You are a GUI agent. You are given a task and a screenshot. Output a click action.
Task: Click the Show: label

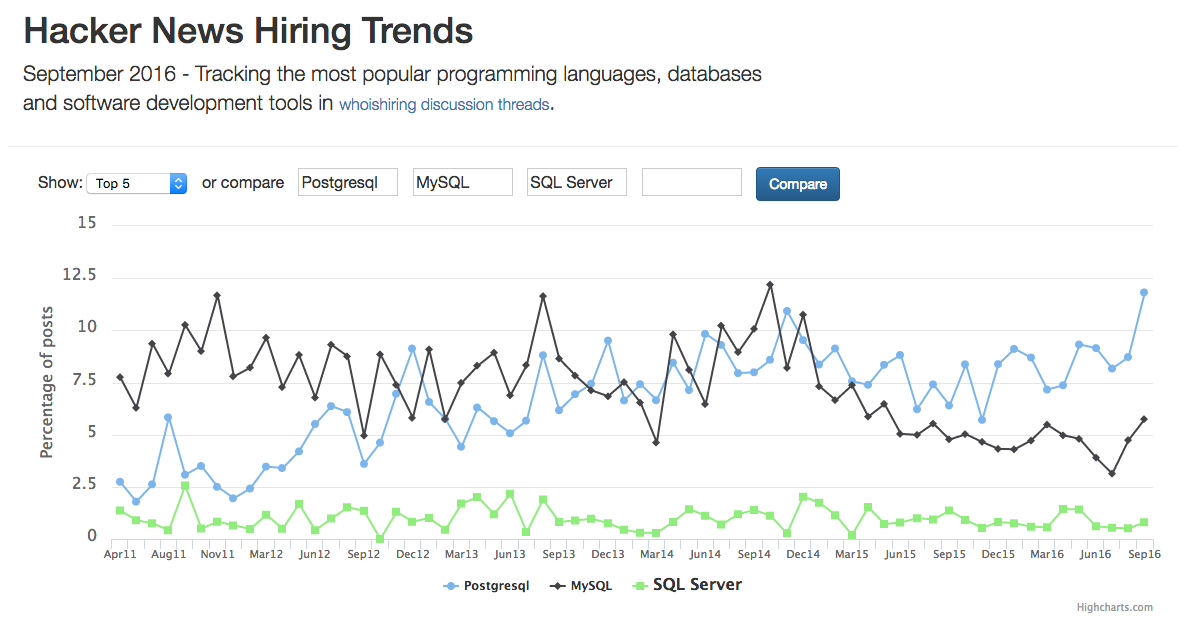coord(60,183)
